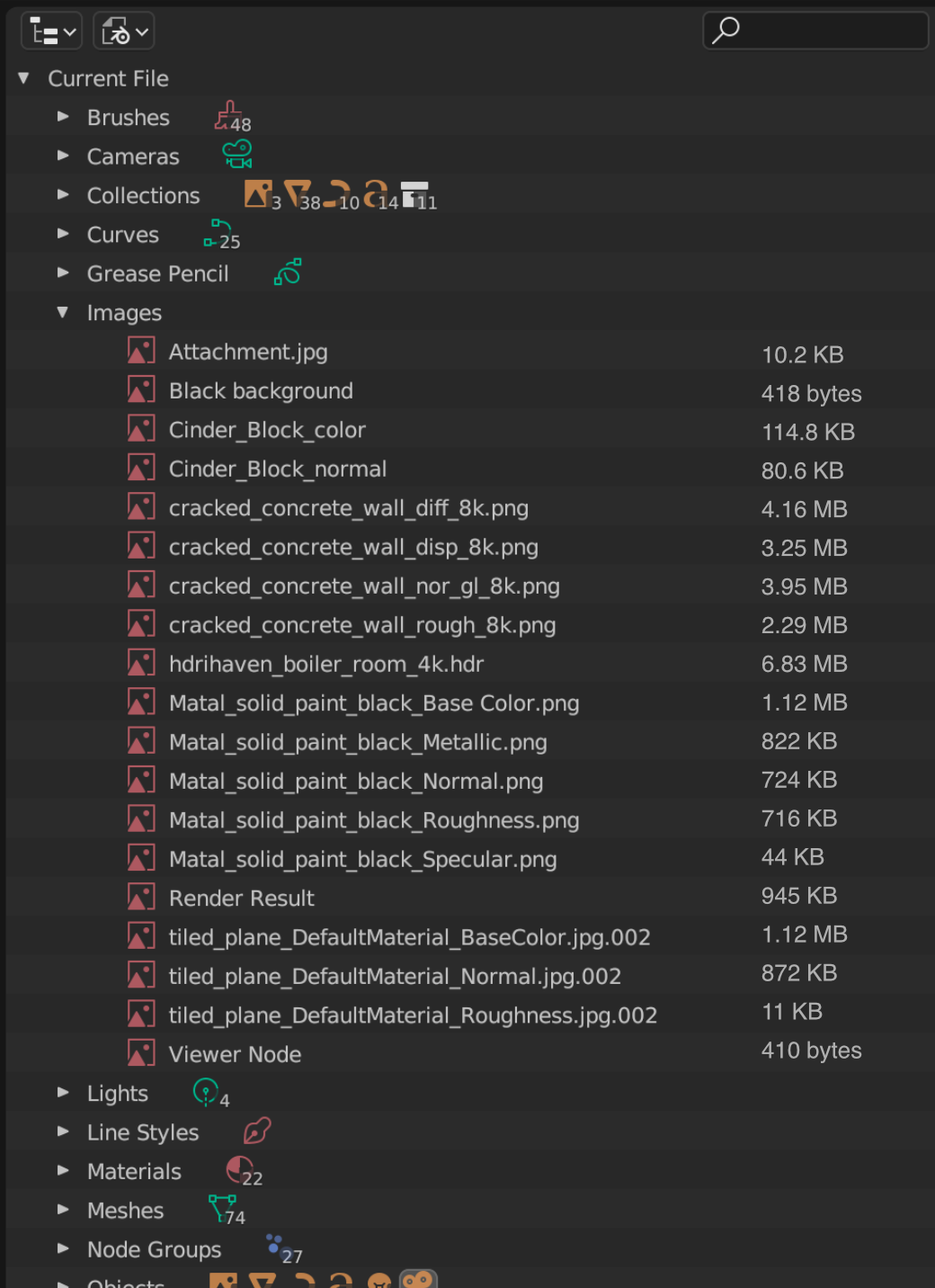Select Matal_solid_paint_black_Base Color.png
The image size is (935, 1288).
pyautogui.click(x=374, y=703)
